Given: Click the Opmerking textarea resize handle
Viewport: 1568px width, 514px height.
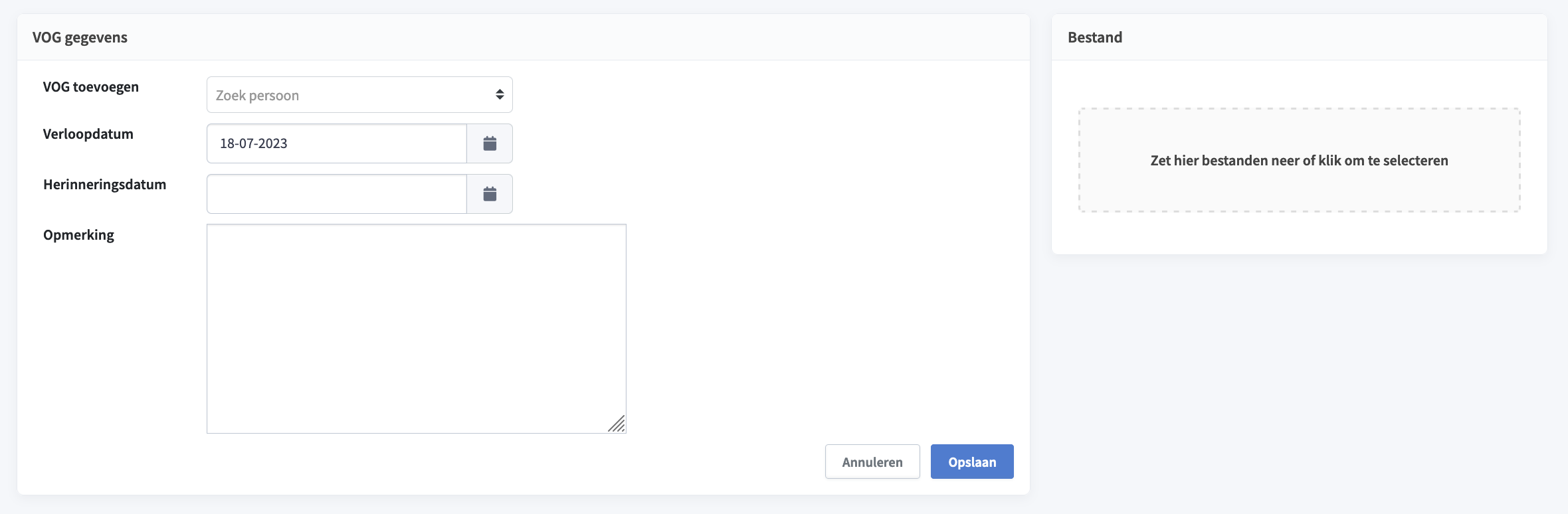Looking at the screenshot, I should click(617, 424).
